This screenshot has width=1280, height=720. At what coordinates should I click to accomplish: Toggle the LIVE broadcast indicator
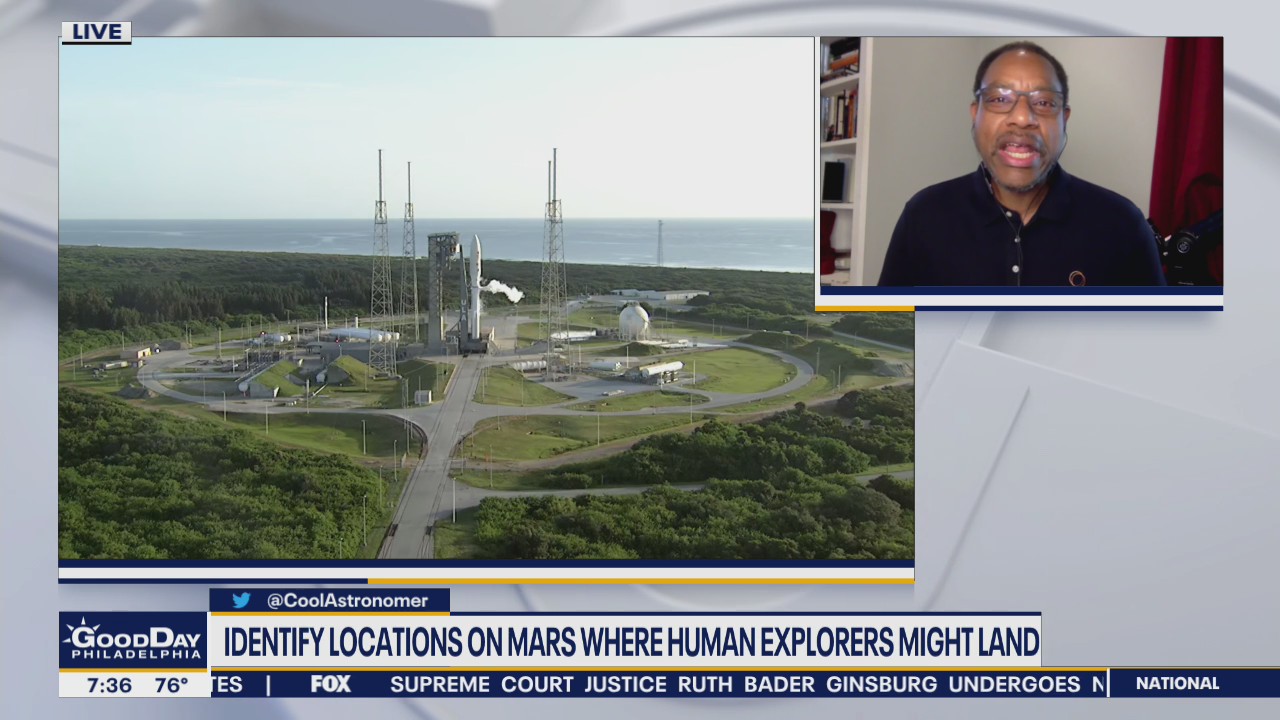coord(96,31)
